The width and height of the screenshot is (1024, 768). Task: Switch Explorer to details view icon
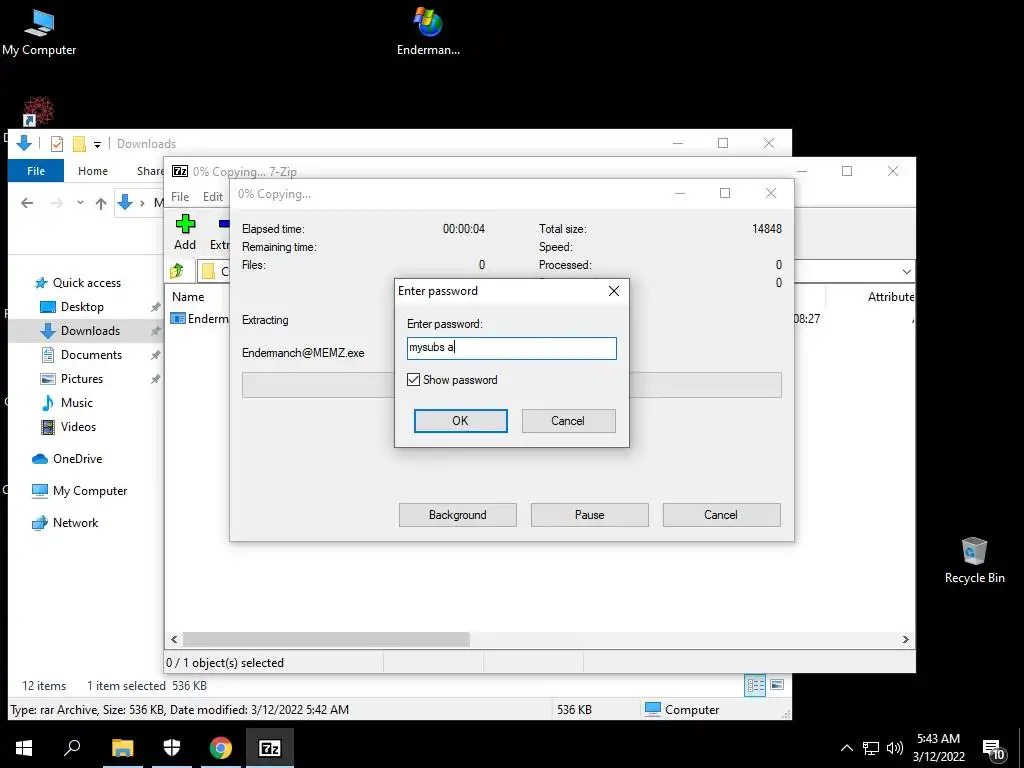[755, 685]
